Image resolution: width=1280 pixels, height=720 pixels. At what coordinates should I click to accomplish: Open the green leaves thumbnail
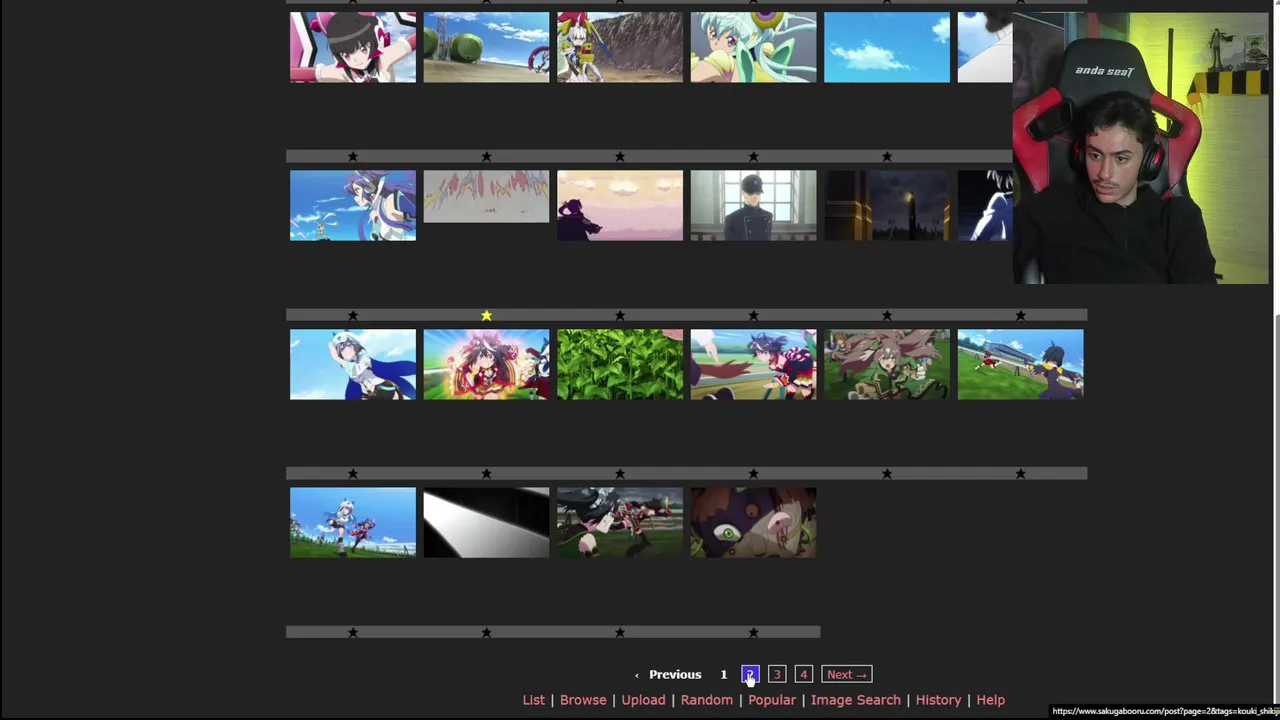pos(620,364)
